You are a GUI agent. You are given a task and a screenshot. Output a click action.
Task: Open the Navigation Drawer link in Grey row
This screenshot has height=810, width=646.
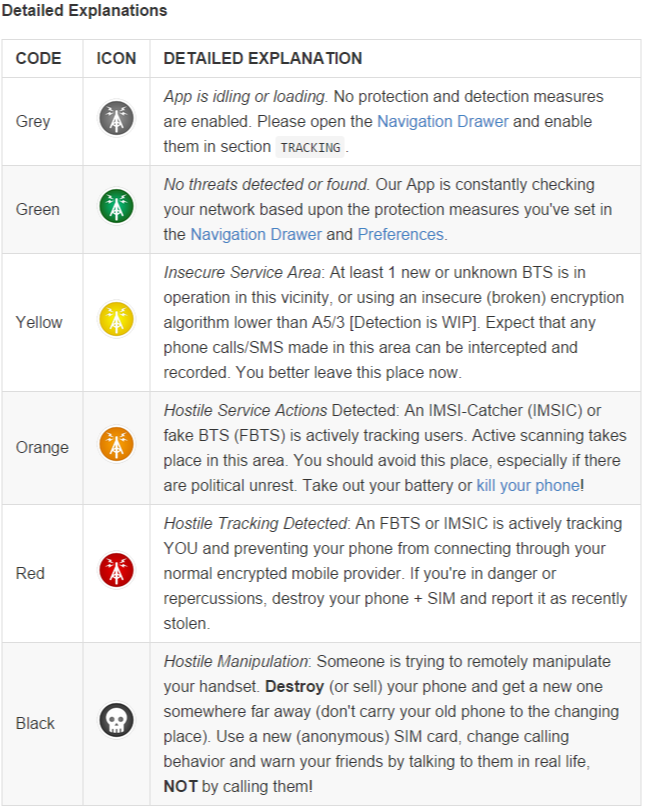442,122
